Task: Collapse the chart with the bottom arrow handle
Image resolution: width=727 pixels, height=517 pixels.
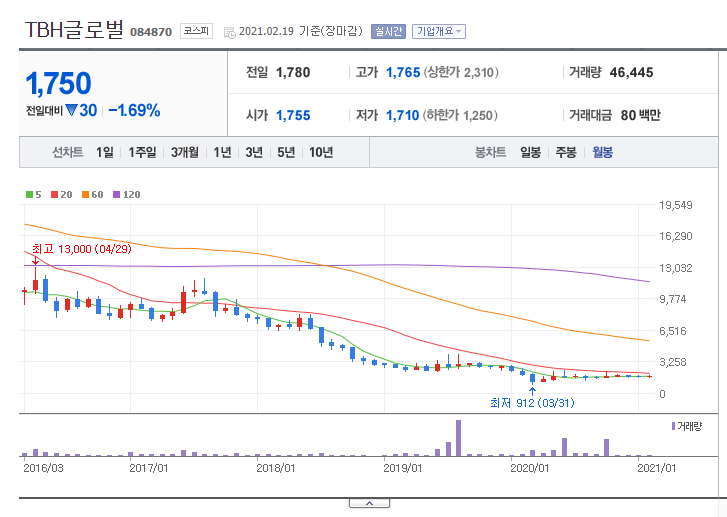Action: 370,503
